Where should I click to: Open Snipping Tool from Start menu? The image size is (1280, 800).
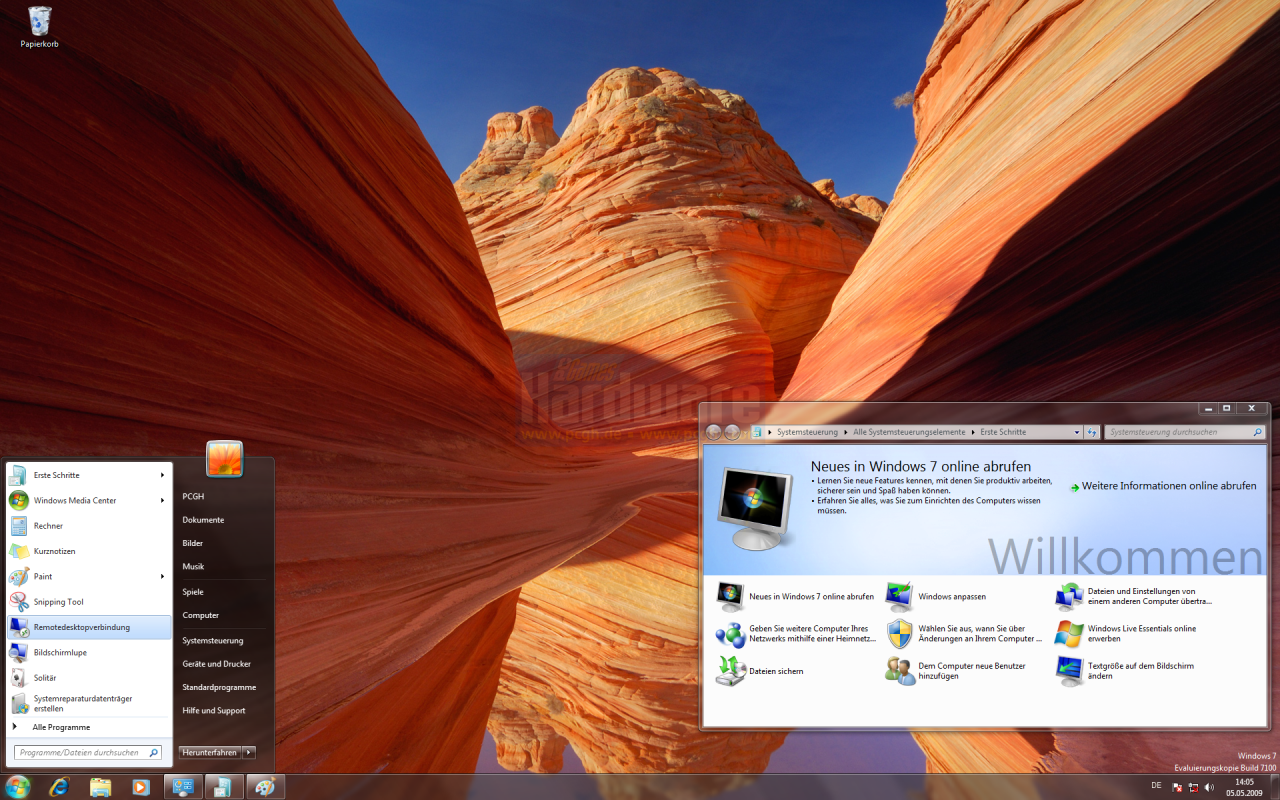click(89, 602)
